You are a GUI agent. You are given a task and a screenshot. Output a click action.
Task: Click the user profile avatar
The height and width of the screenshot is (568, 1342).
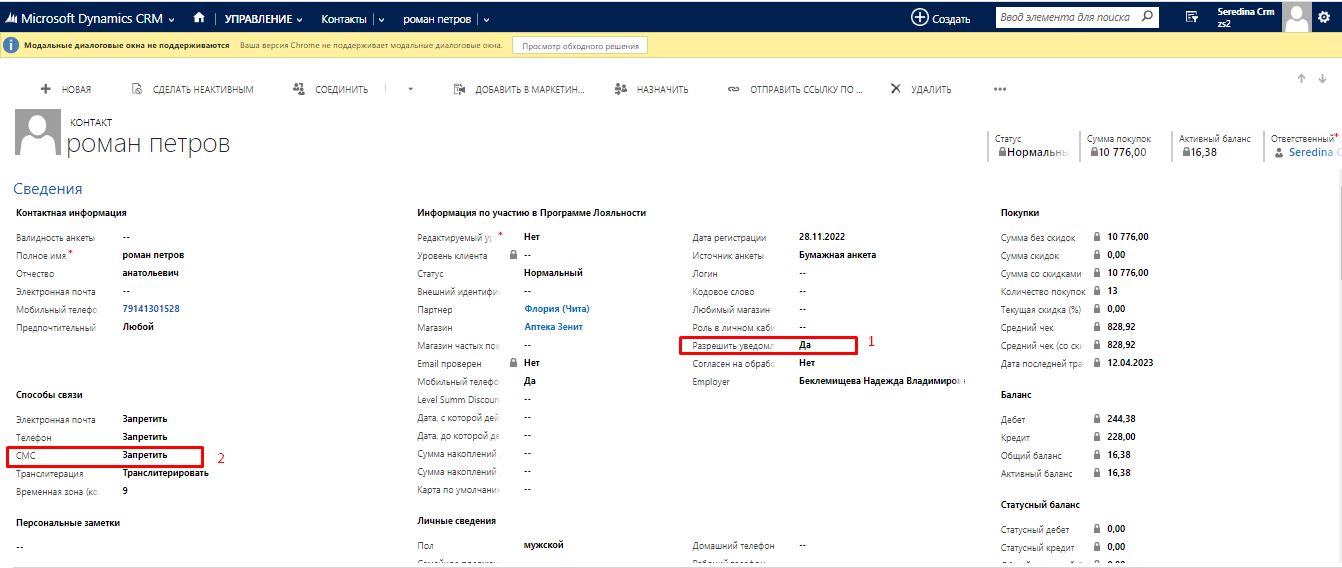(1297, 17)
